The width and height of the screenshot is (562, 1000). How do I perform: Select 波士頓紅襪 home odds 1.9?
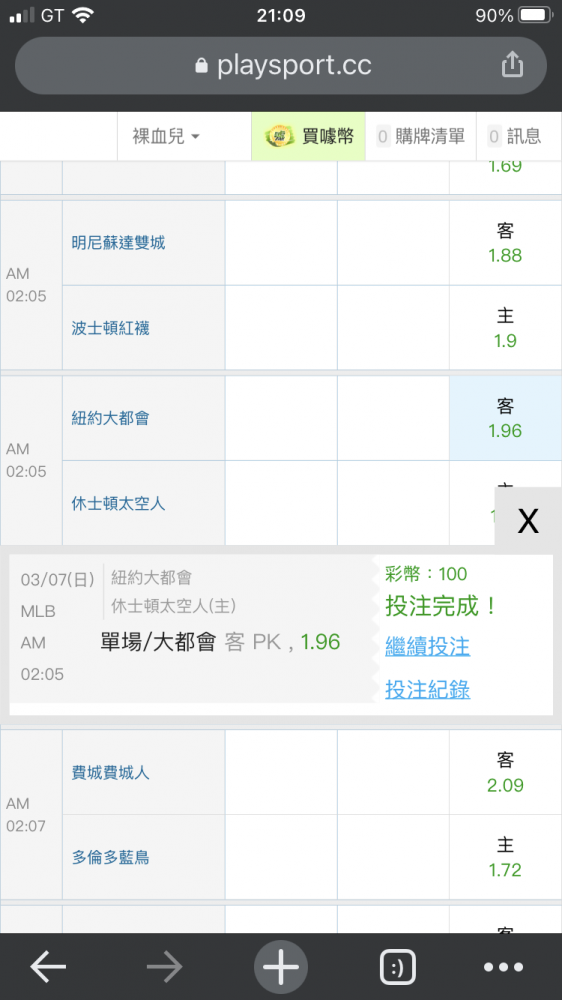coord(505,328)
